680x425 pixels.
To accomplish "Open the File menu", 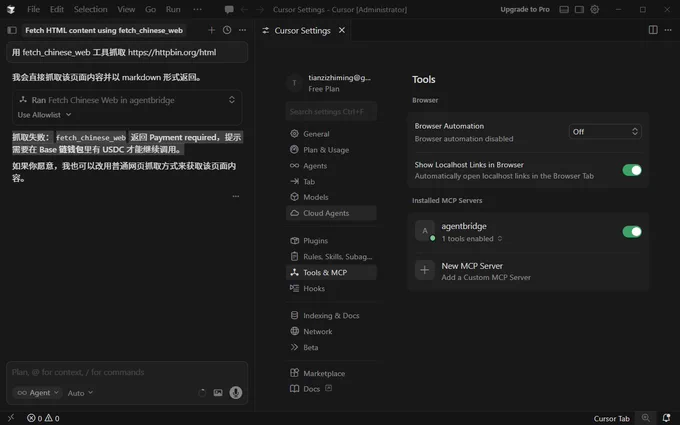I will 33,9.
